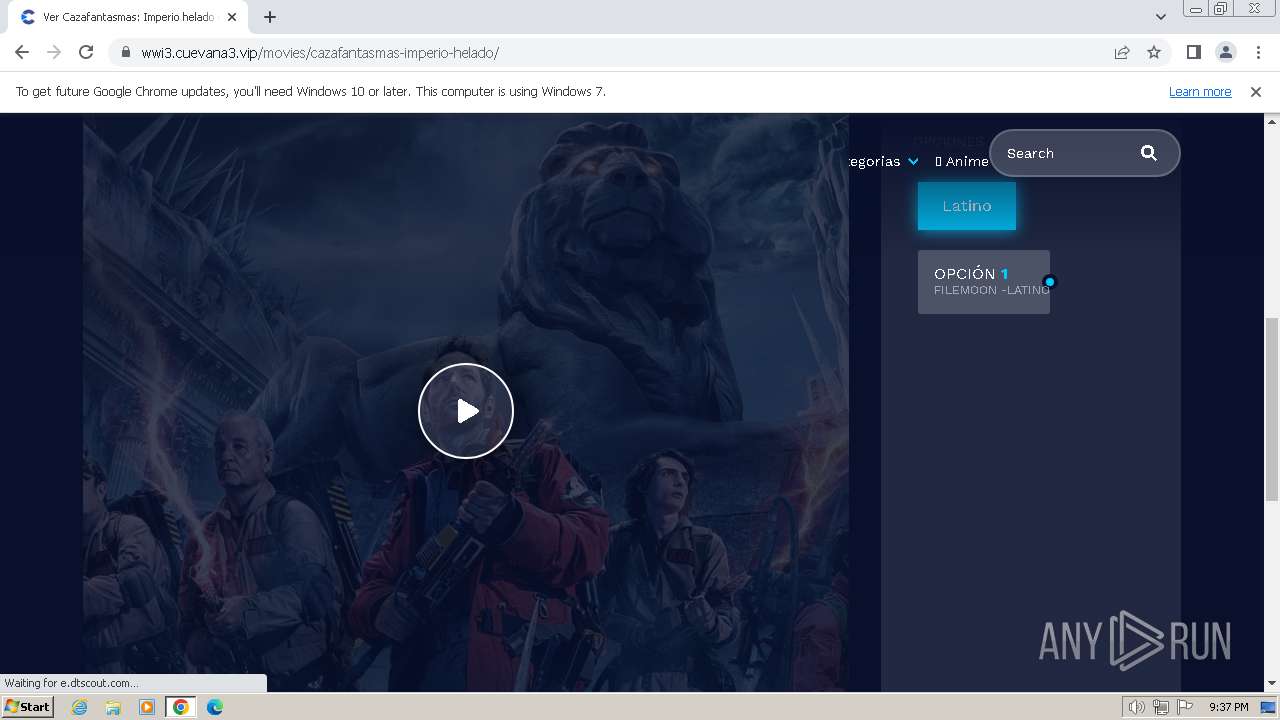Image resolution: width=1280 pixels, height=720 pixels.
Task: Select the Latino language tab
Action: coord(967,206)
